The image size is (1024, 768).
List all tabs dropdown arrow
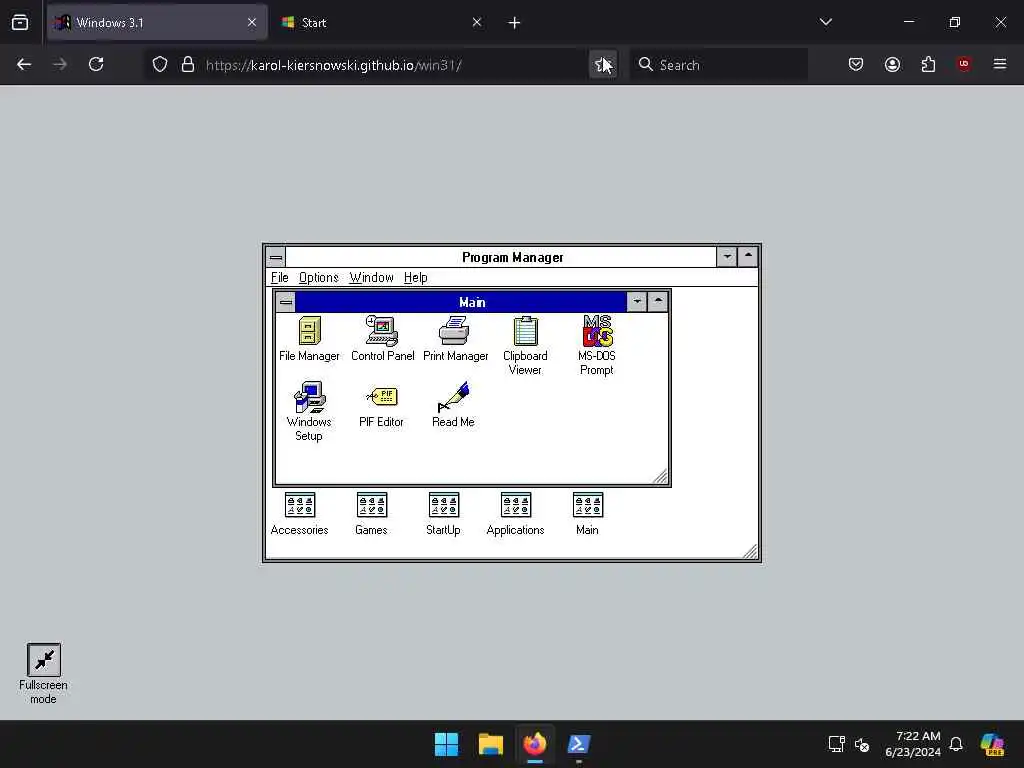click(x=825, y=22)
